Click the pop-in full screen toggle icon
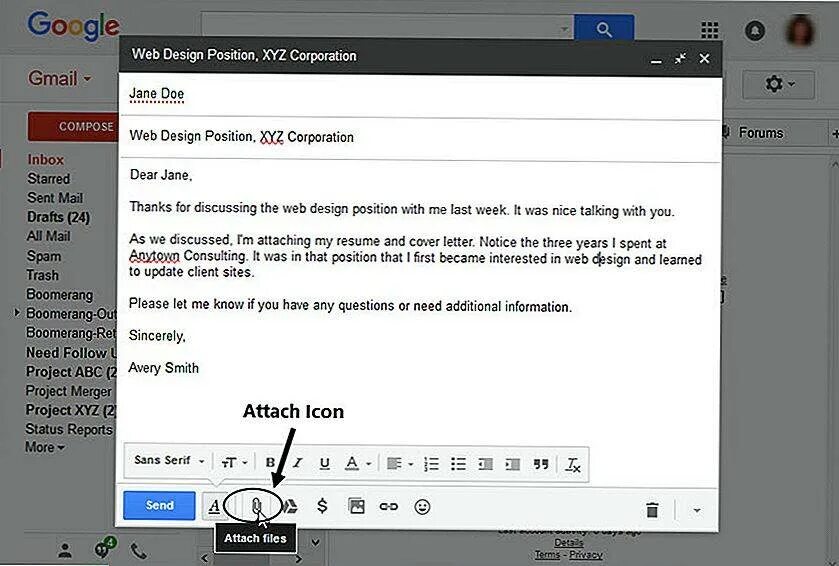Image resolution: width=839 pixels, height=566 pixels. (x=680, y=58)
